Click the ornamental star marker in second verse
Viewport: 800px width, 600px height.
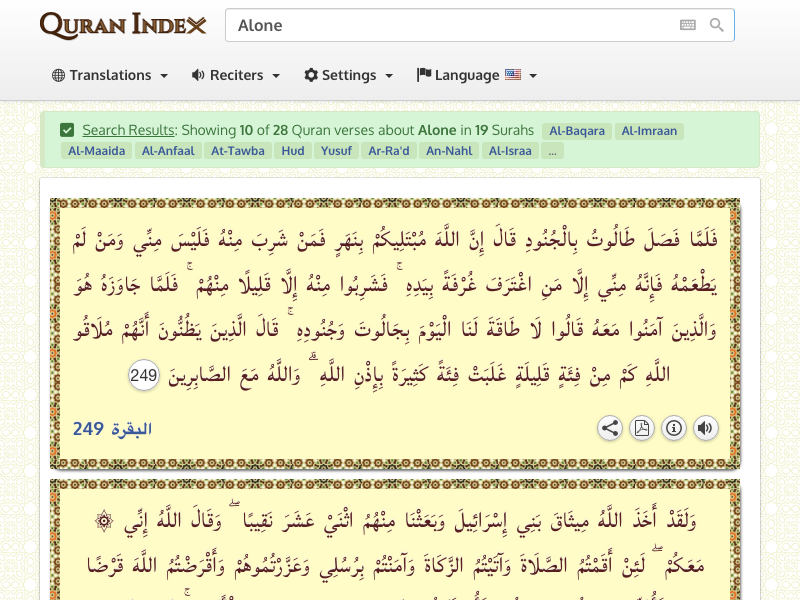[x=104, y=521]
